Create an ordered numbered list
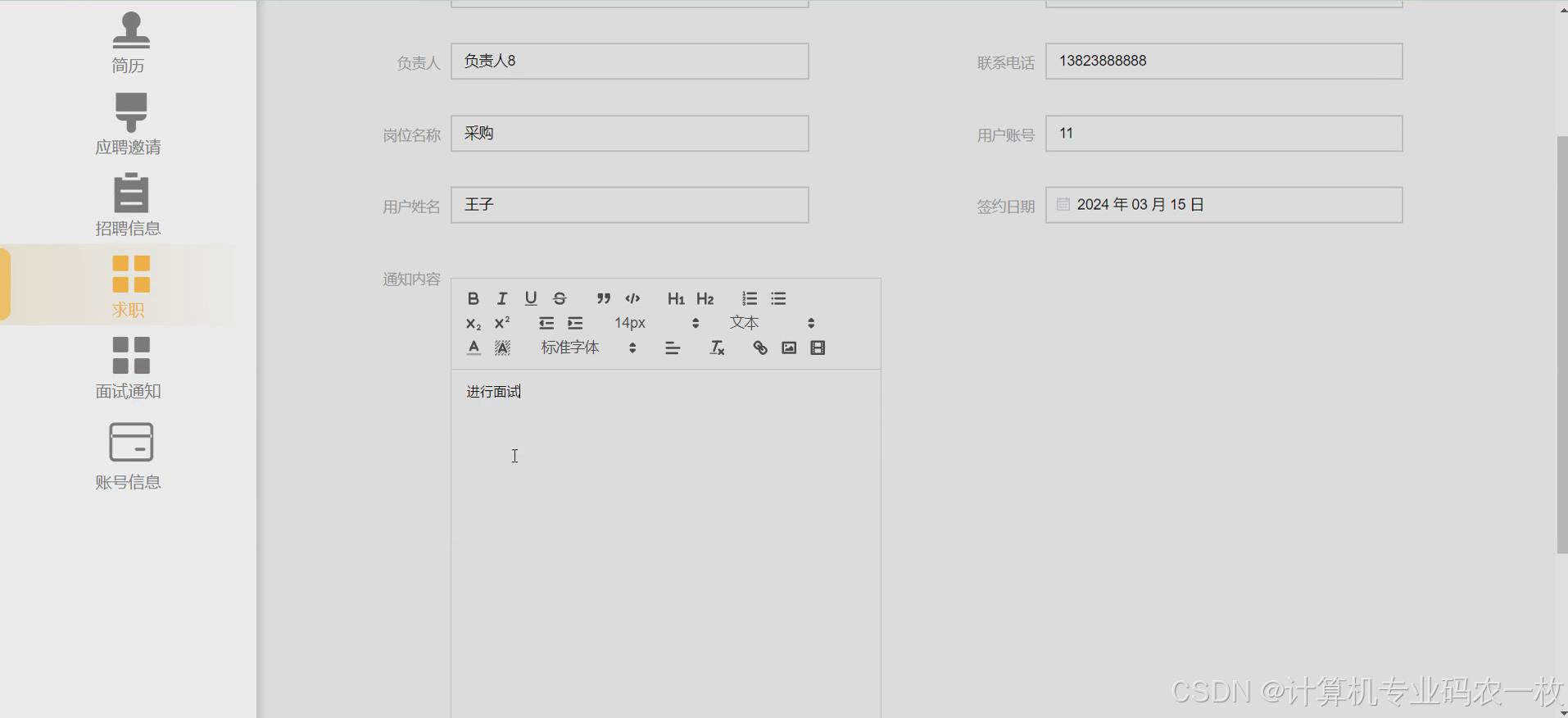Viewport: 1568px width, 718px height. pyautogui.click(x=750, y=298)
